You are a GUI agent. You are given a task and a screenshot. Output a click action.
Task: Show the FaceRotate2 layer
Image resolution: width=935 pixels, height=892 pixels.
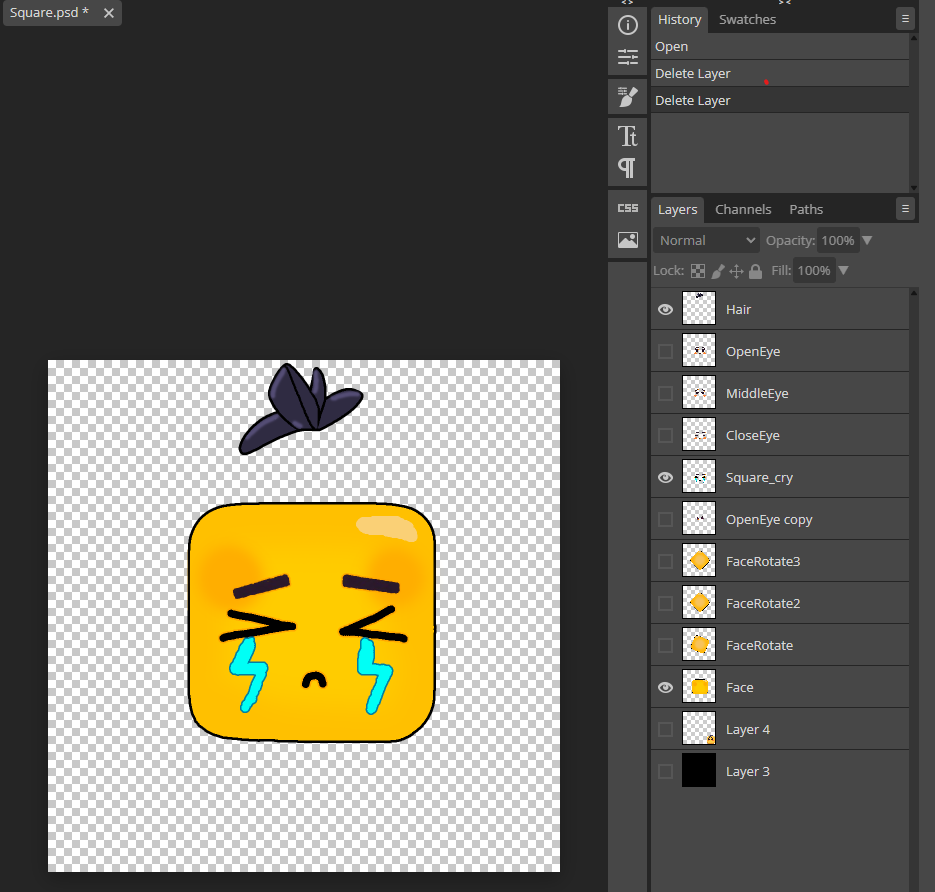pos(665,603)
